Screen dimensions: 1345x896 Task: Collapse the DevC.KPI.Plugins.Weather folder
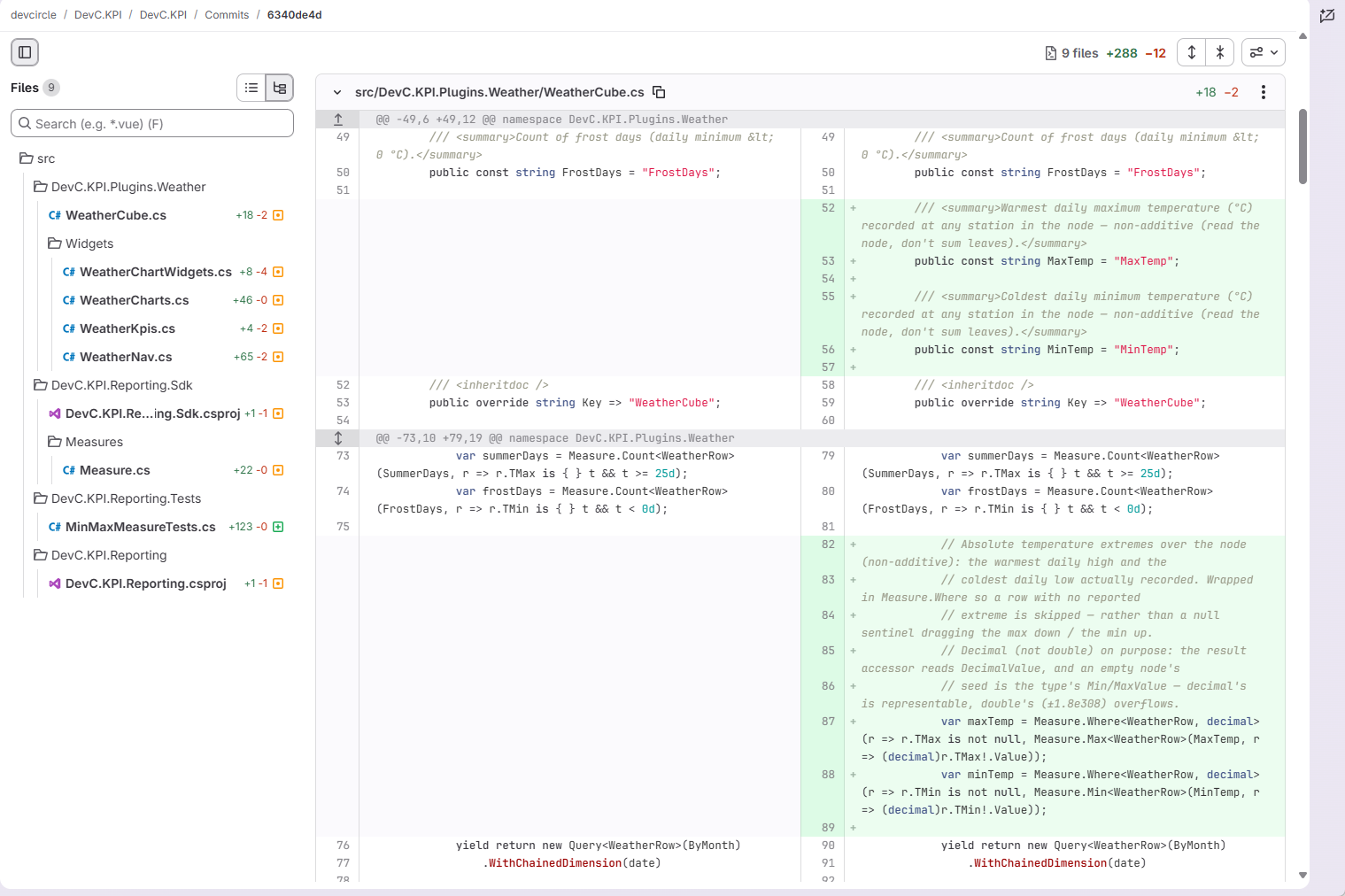click(120, 187)
